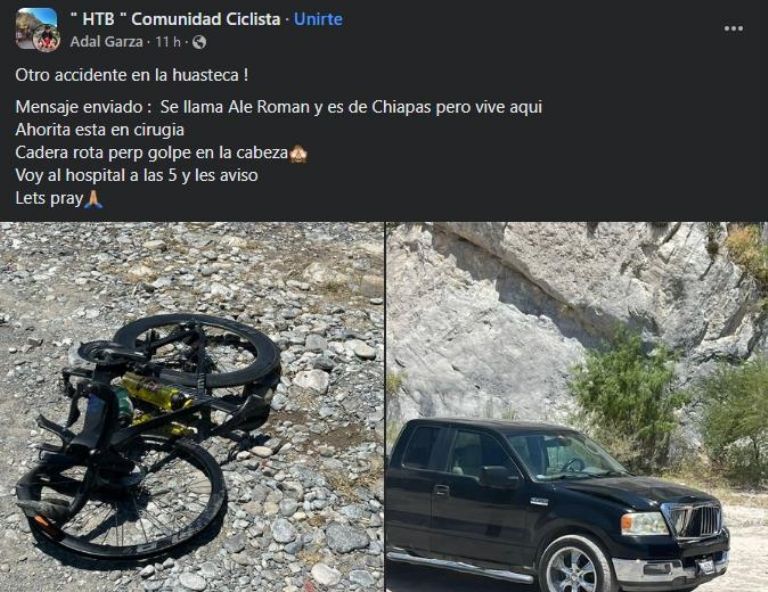This screenshot has width=768, height=592.
Task: Open the broken bicycle photo
Action: click(x=192, y=407)
